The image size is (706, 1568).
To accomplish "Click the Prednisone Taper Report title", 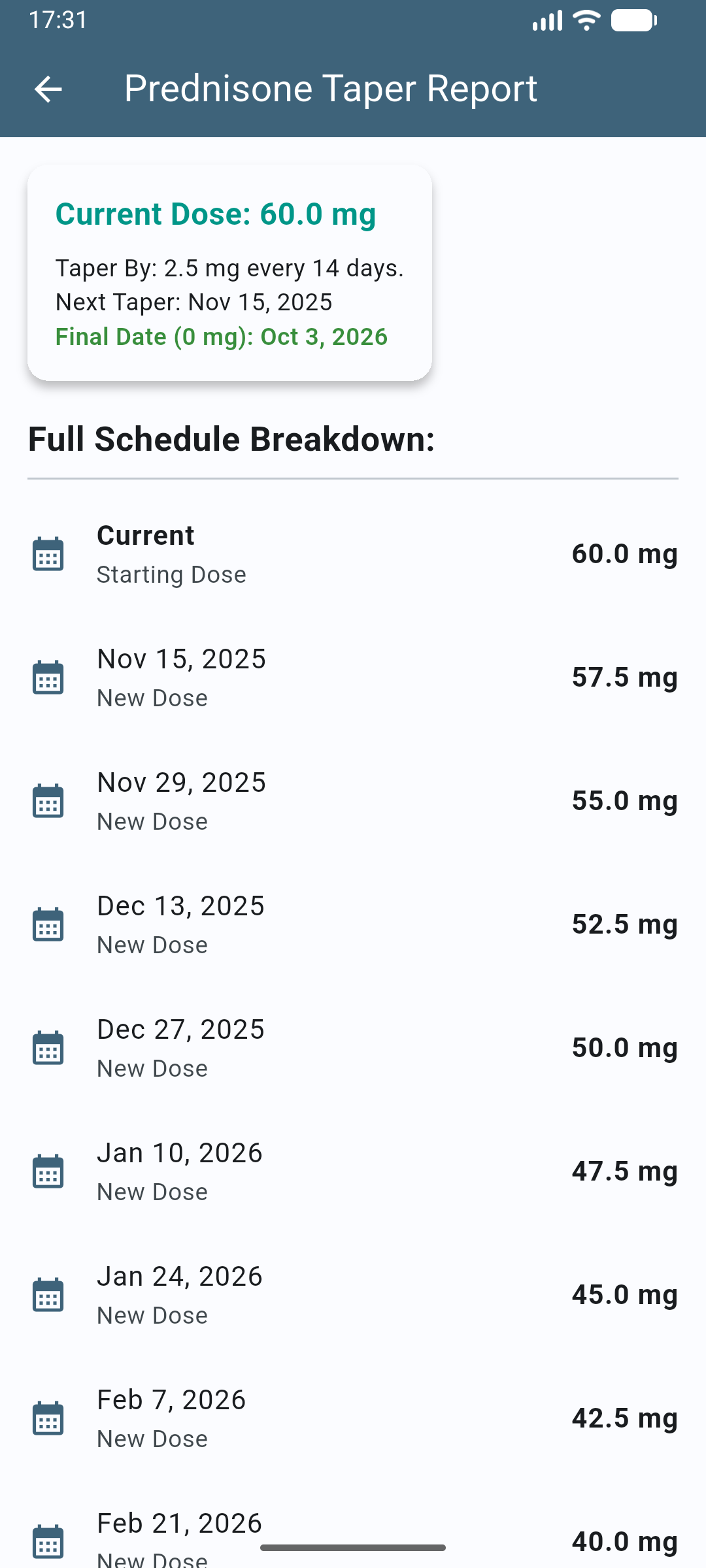I will [331, 89].
